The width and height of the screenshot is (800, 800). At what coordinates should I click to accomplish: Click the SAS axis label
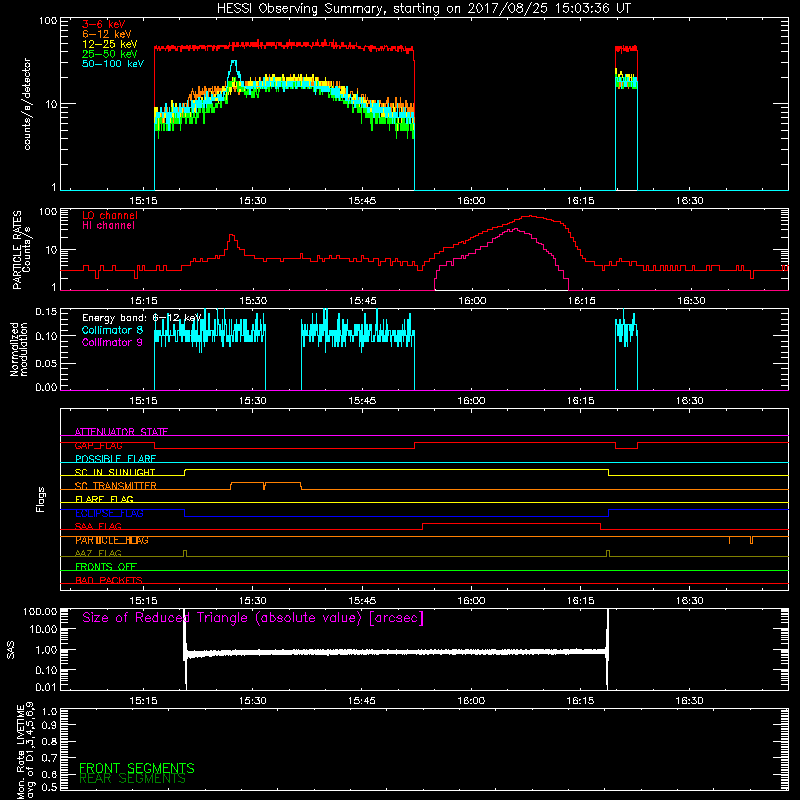[10, 649]
